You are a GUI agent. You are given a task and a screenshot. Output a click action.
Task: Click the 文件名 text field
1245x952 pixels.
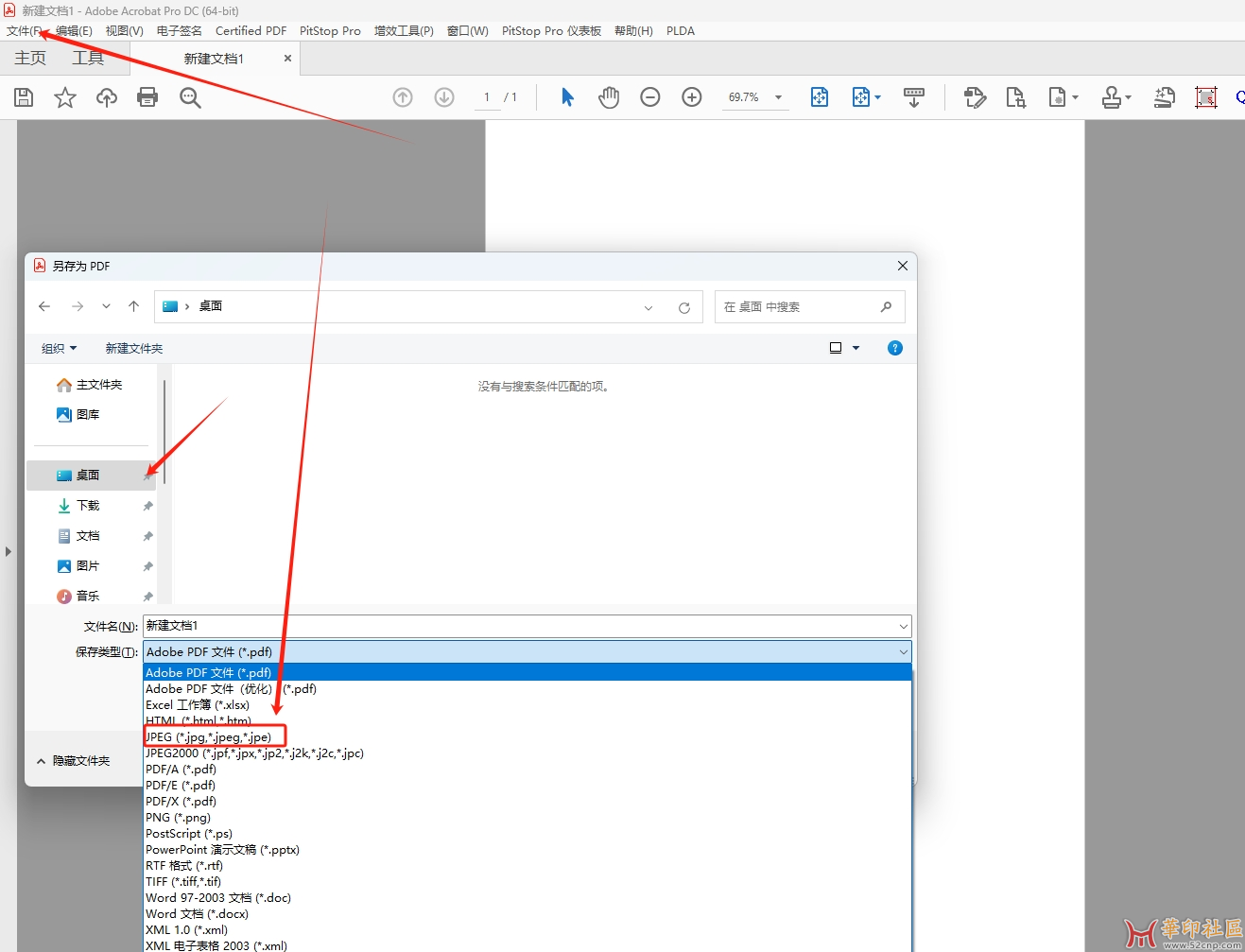520,626
